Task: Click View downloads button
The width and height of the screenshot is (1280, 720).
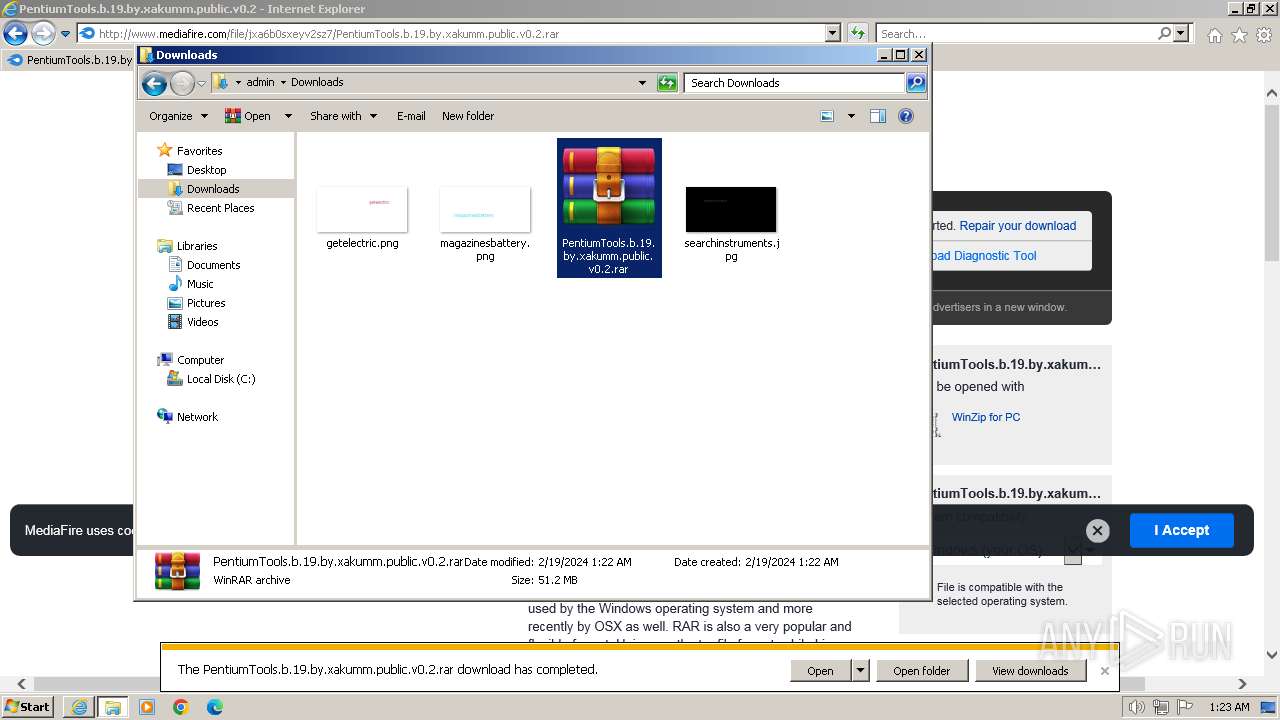Action: [x=1030, y=671]
